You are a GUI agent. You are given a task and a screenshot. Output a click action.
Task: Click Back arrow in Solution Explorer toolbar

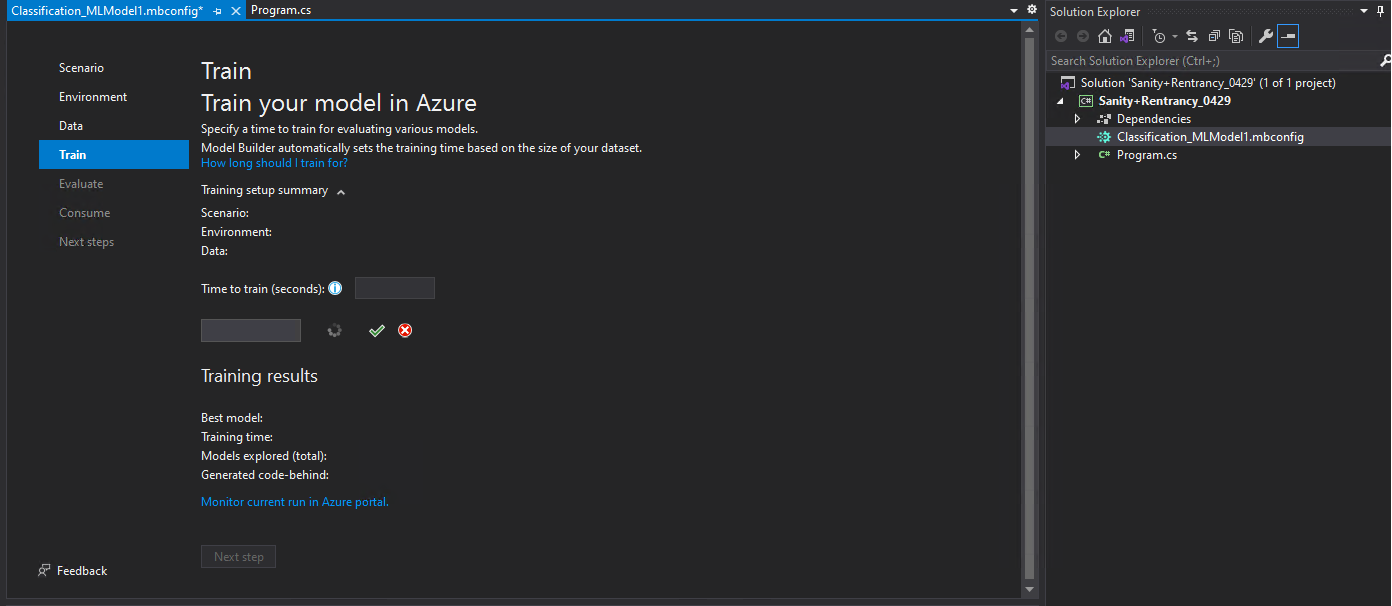[x=1061, y=36]
